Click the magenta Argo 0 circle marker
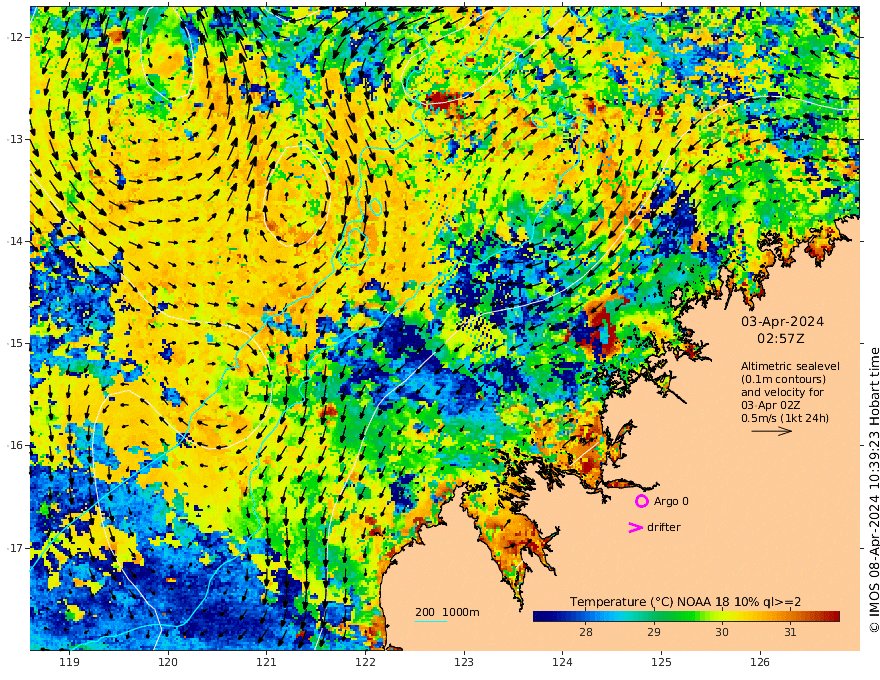Screen dimensions: 880x680 click(x=641, y=501)
